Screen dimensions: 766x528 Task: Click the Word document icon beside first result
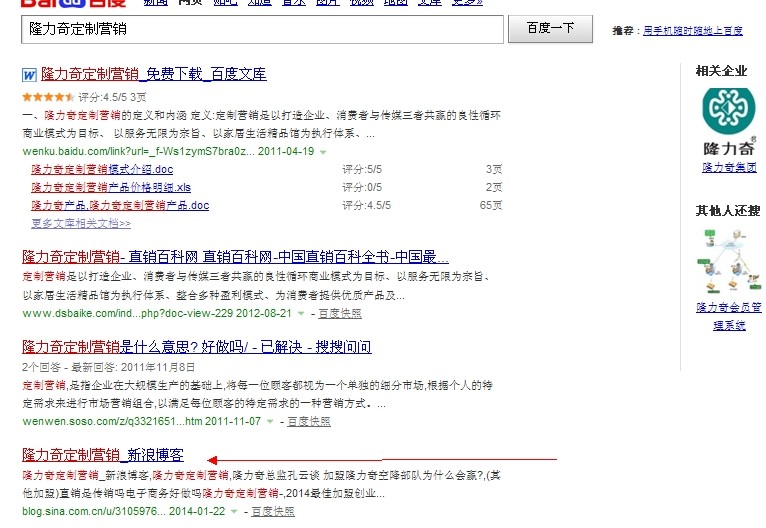point(29,75)
